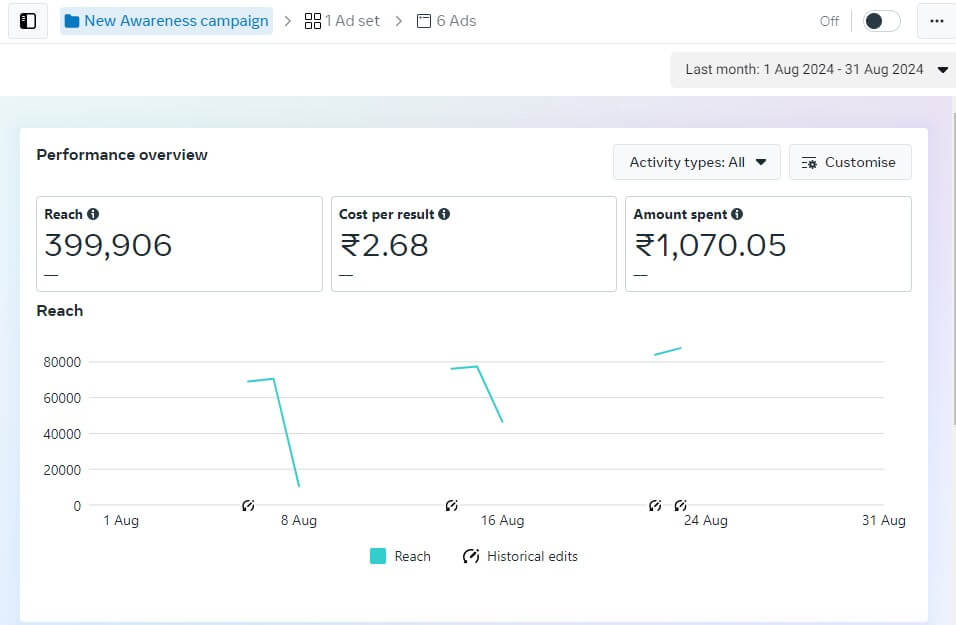This screenshot has width=956, height=625.
Task: Open the 1 Ad set breadcrumb tab
Action: [x=343, y=21]
